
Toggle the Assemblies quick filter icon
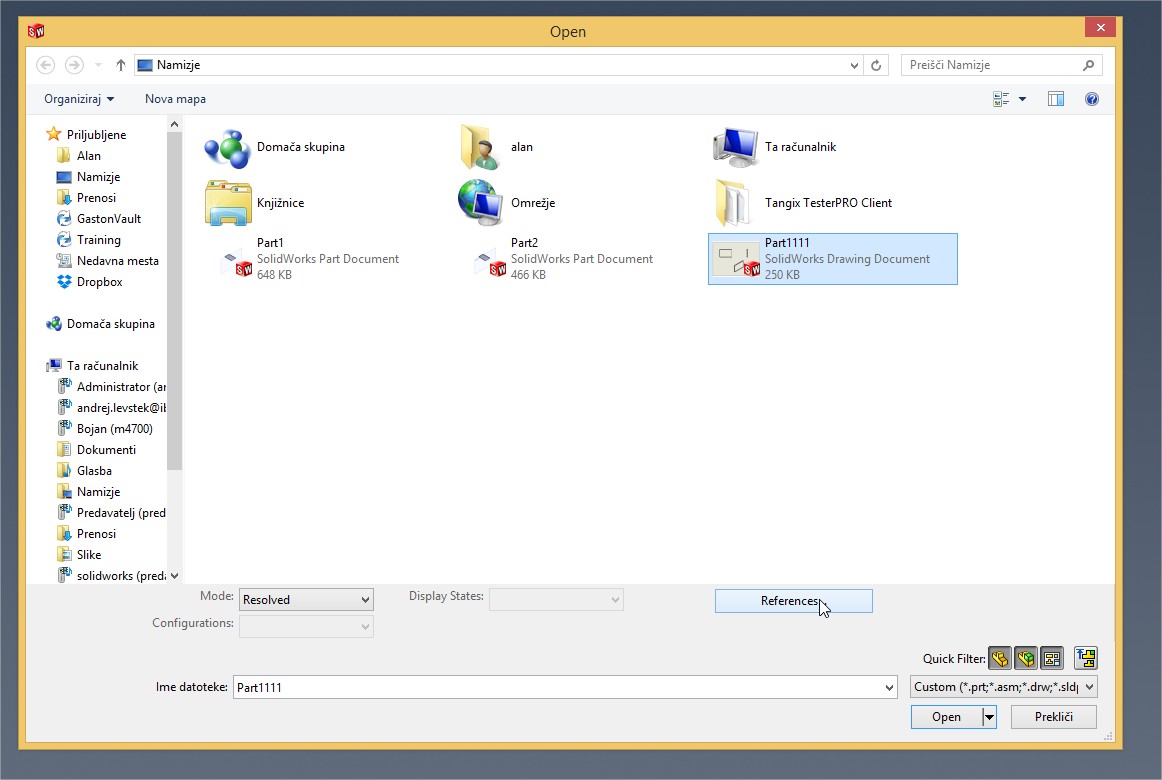1025,658
